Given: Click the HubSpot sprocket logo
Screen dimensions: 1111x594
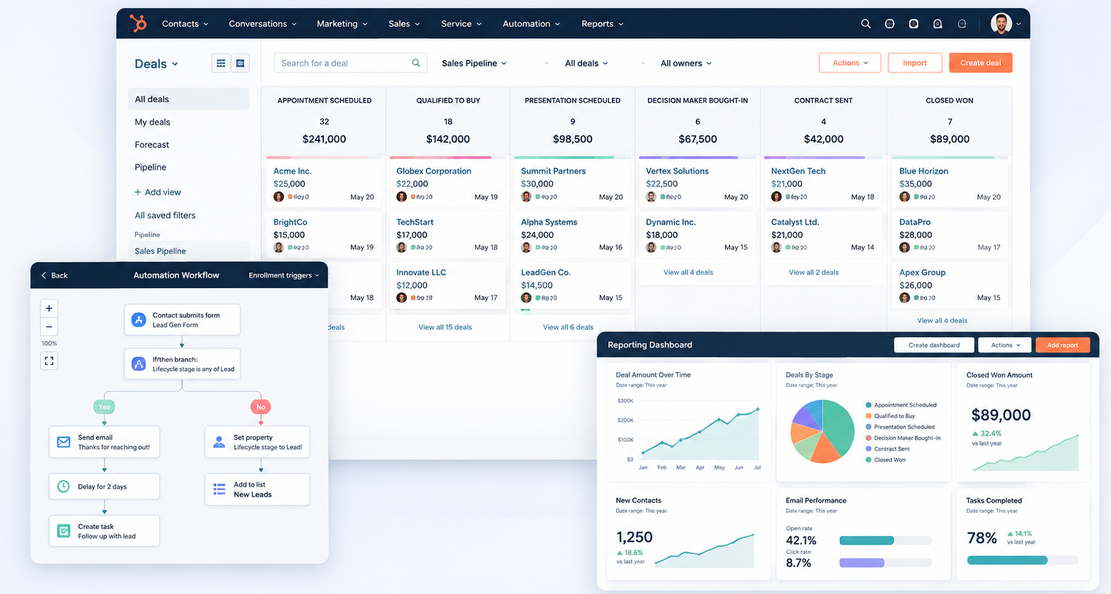Looking at the screenshot, I should click(138, 23).
